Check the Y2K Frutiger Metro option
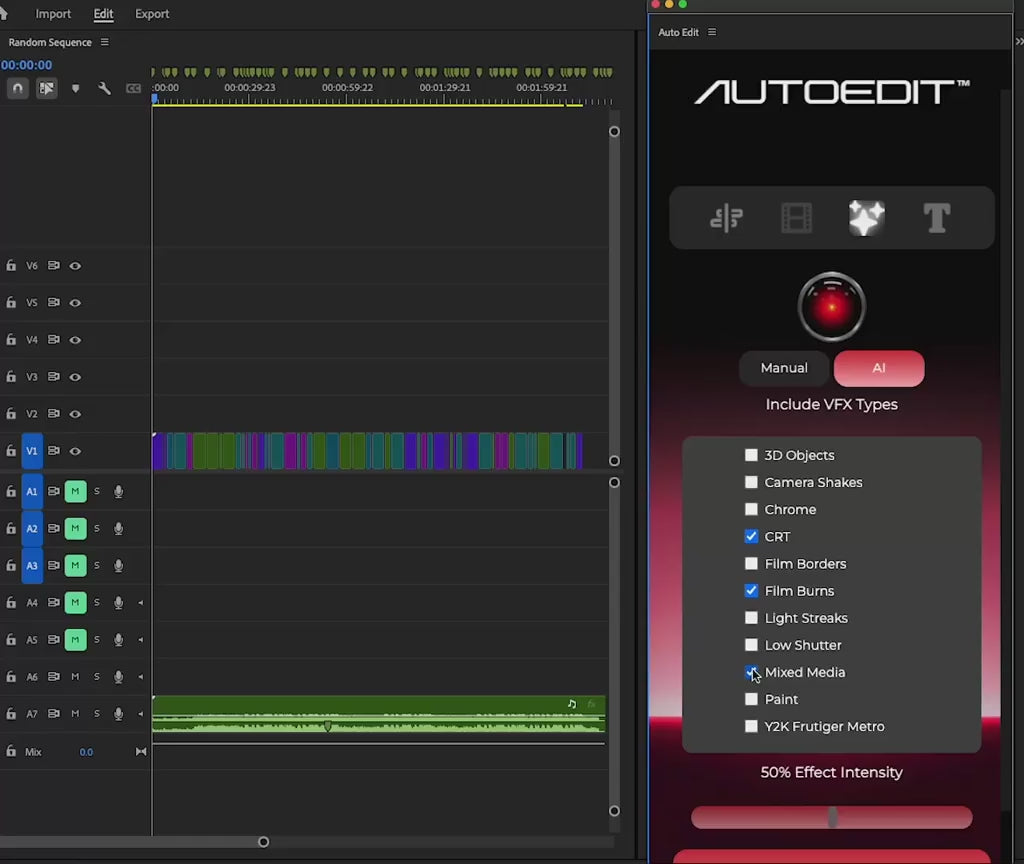 (751, 727)
